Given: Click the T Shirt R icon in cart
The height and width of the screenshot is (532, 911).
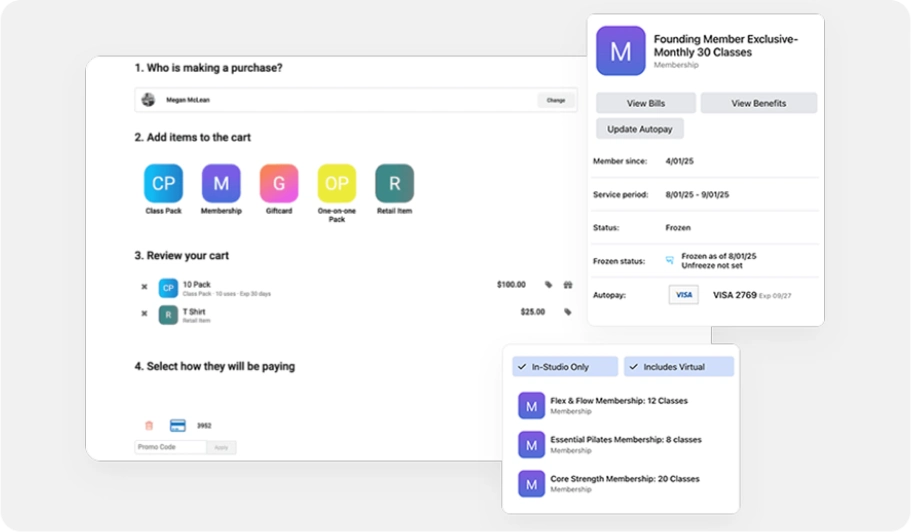Looking at the screenshot, I should (x=168, y=315).
